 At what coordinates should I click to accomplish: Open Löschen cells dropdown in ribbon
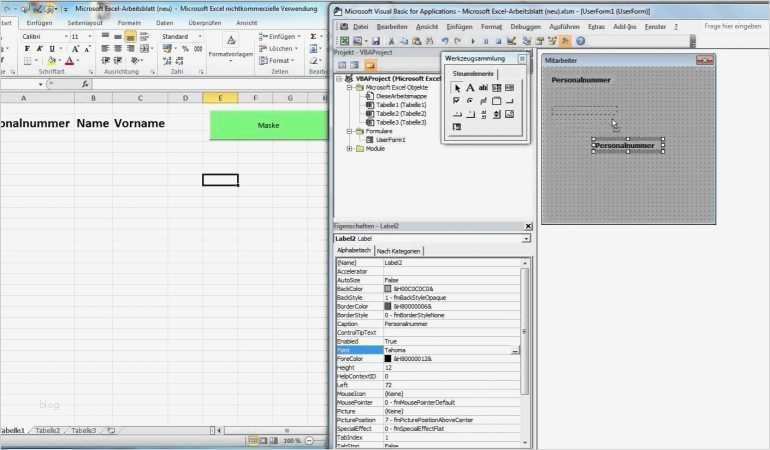coord(279,49)
